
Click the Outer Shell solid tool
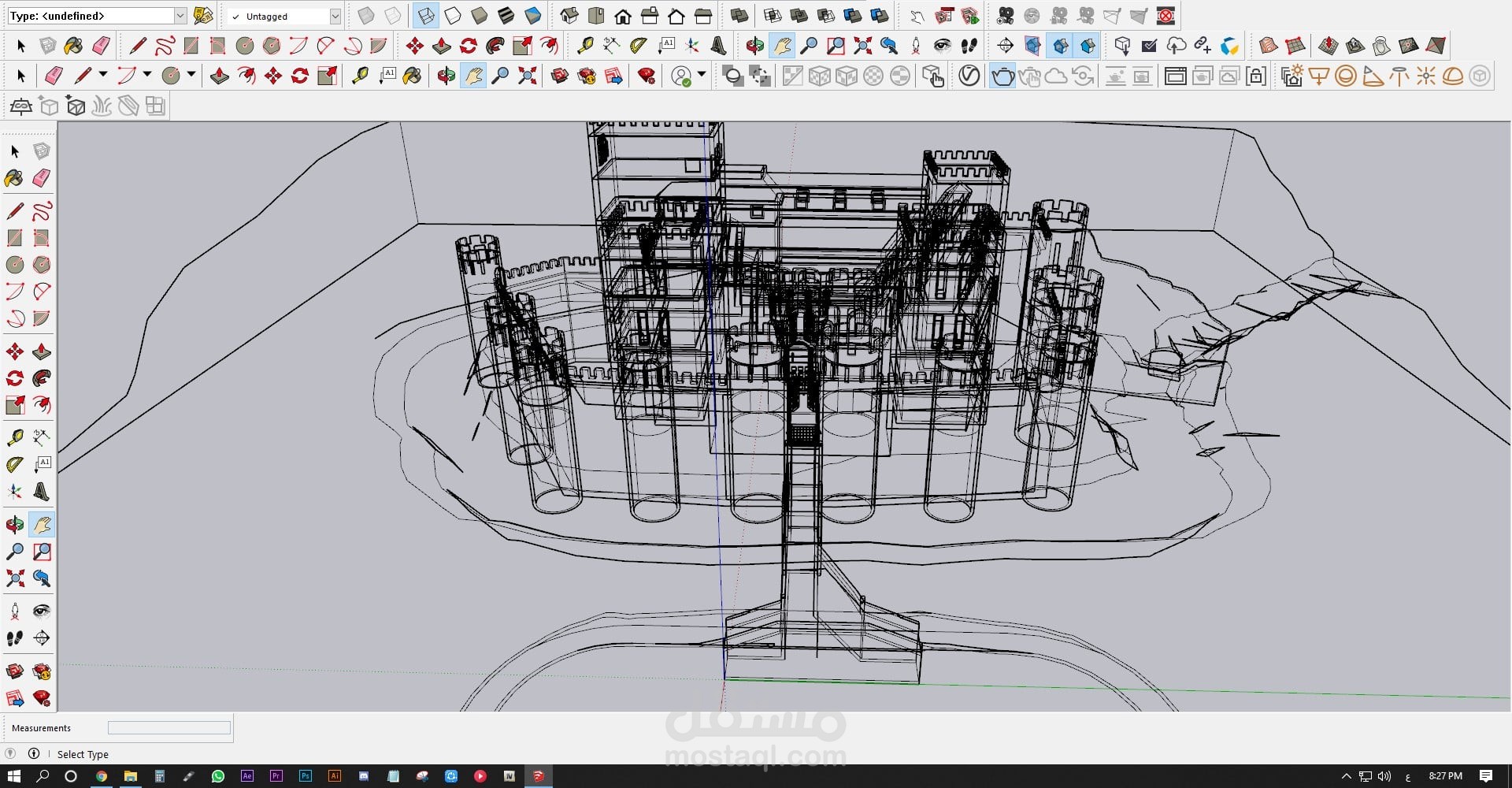click(x=738, y=16)
